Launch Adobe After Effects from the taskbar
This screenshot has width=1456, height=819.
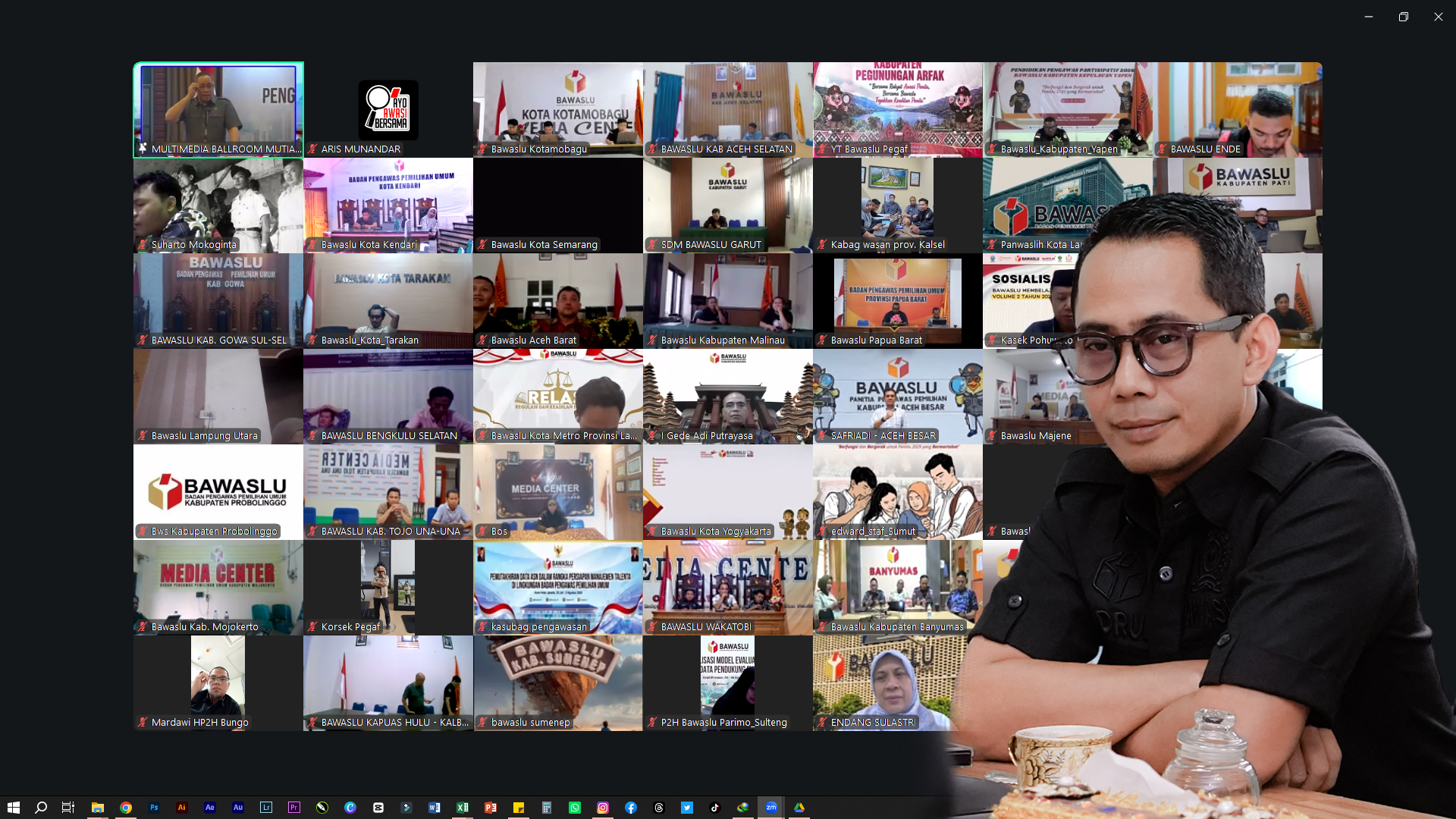(x=210, y=808)
